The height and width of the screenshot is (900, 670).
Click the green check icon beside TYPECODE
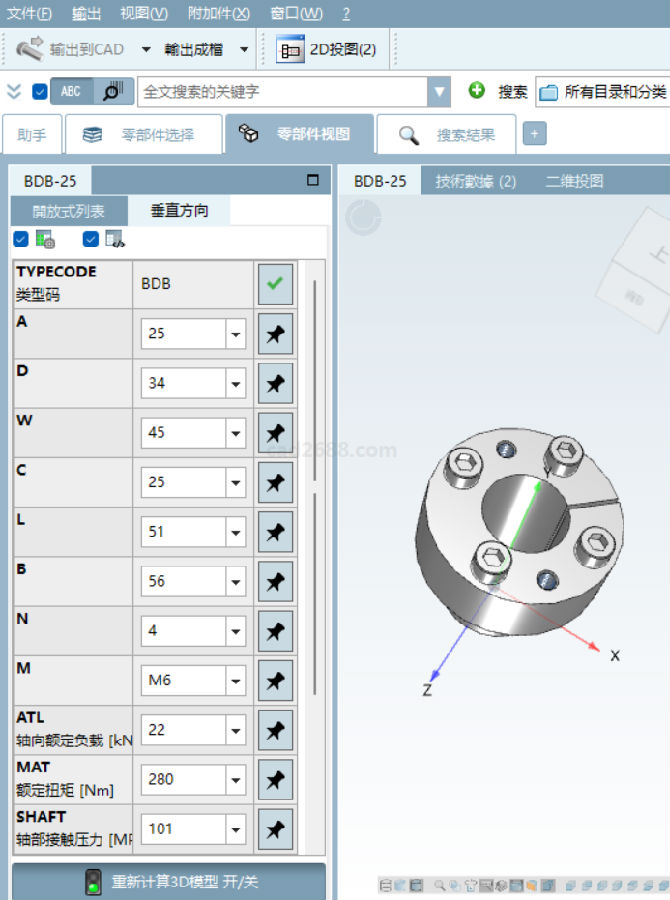coord(275,284)
